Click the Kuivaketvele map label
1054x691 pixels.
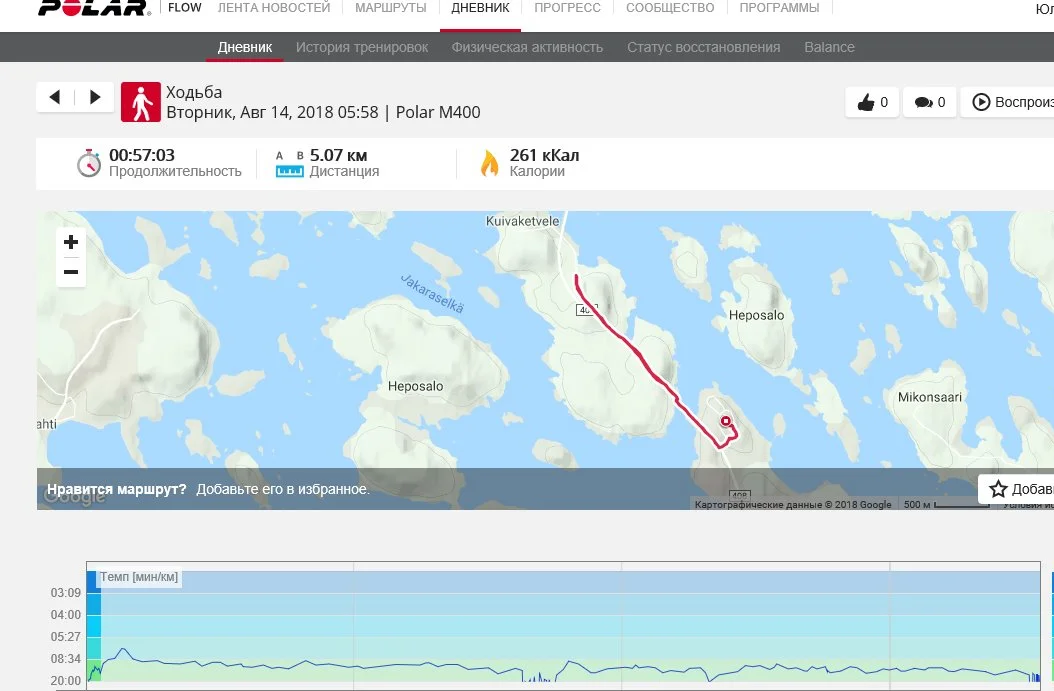522,221
